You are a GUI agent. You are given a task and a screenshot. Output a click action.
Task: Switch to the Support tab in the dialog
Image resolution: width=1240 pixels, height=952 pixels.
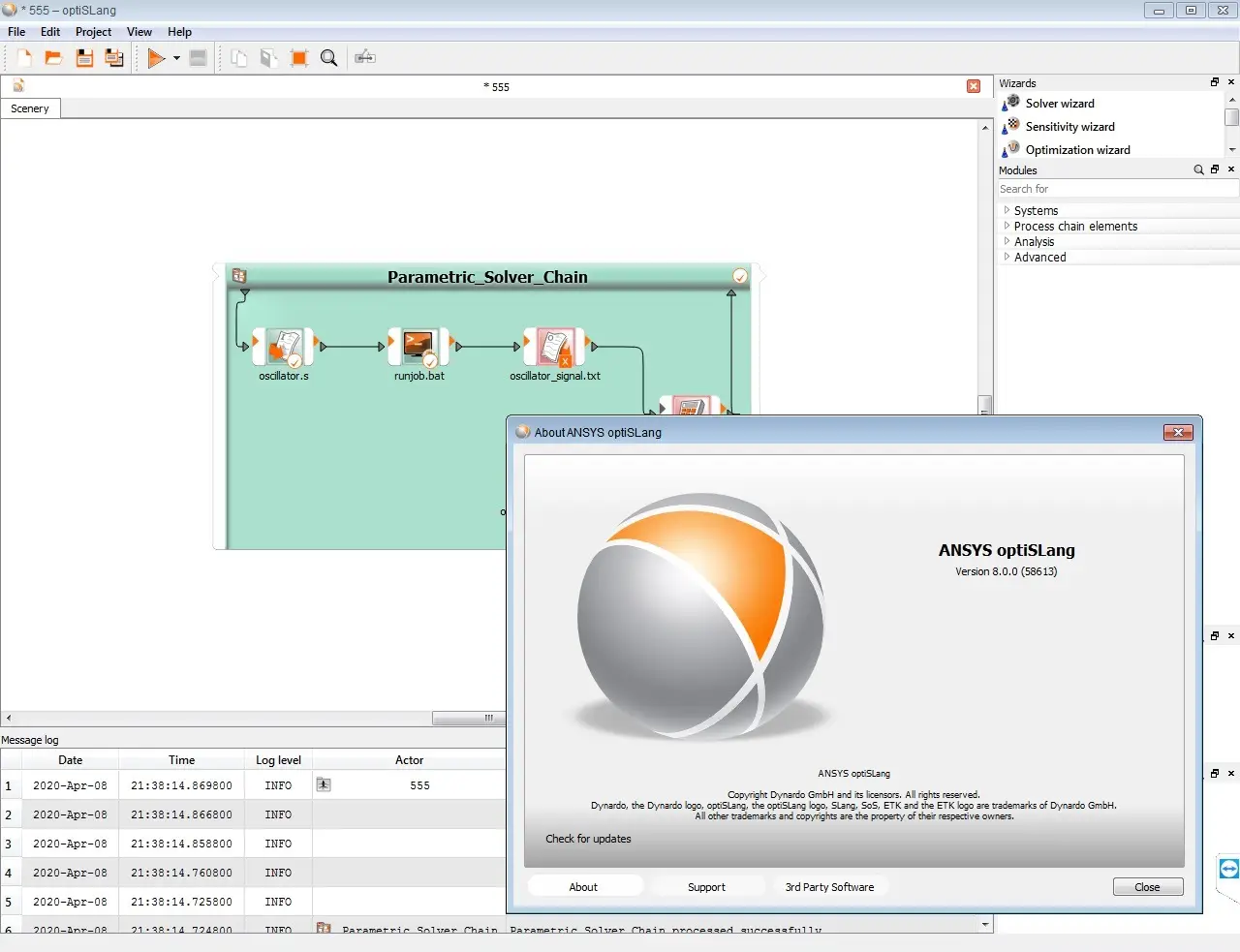pyautogui.click(x=706, y=887)
